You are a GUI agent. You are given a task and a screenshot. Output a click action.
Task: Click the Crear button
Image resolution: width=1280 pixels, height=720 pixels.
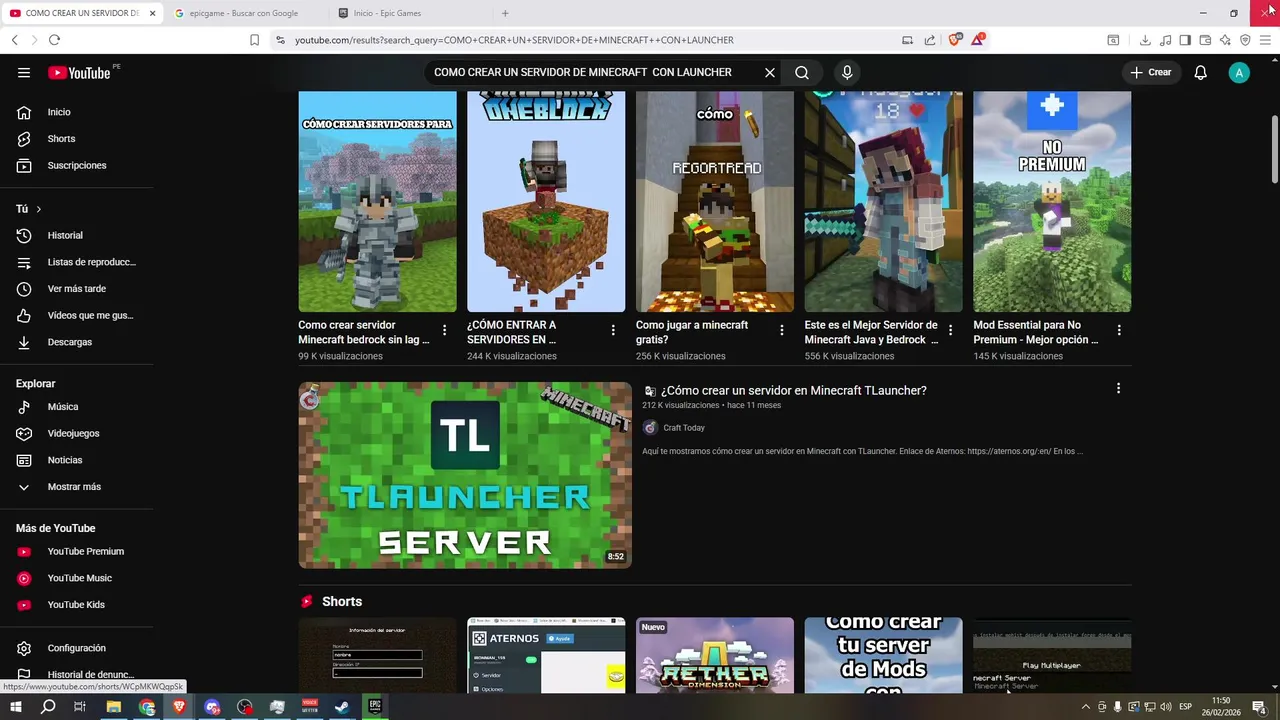(1151, 72)
